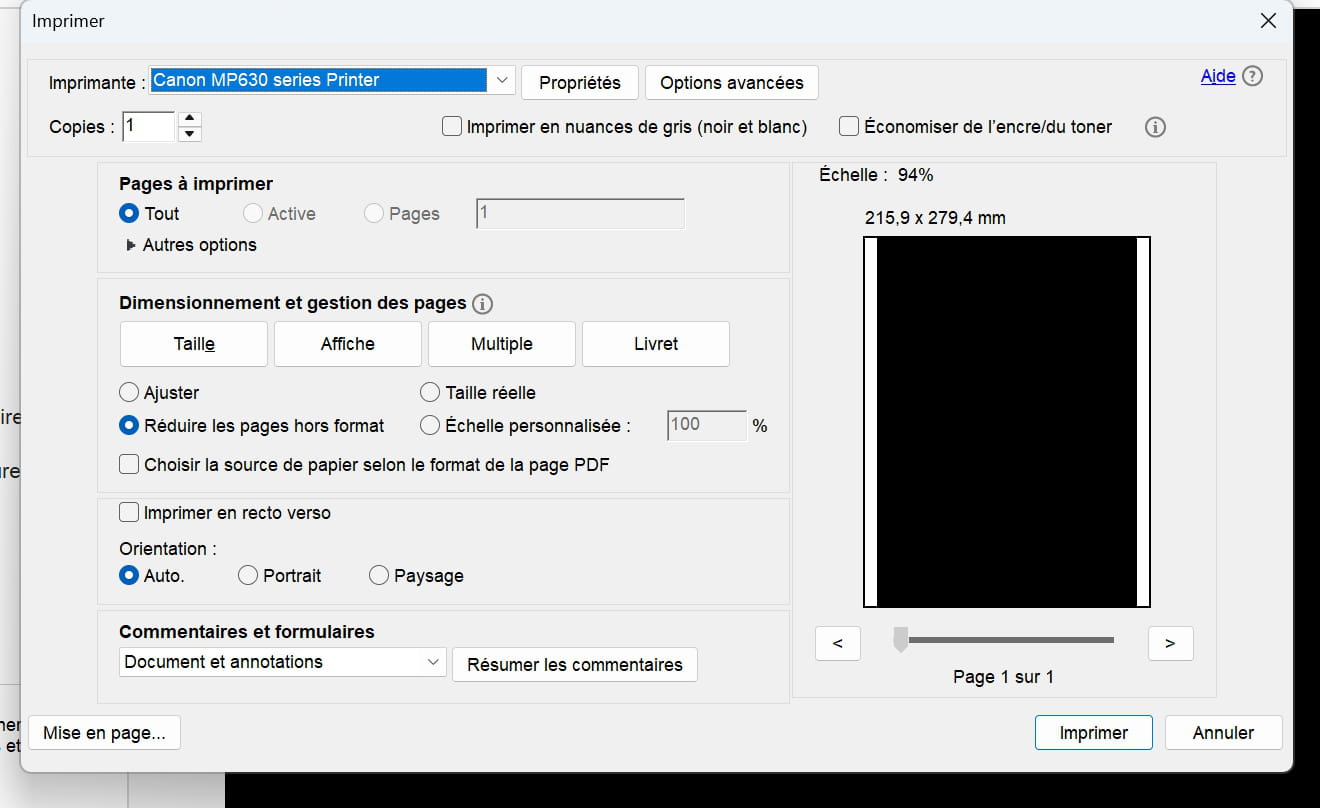Viewport: 1320px width, 808px height.
Task: Go to previous preview page arrow
Action: (x=838, y=644)
